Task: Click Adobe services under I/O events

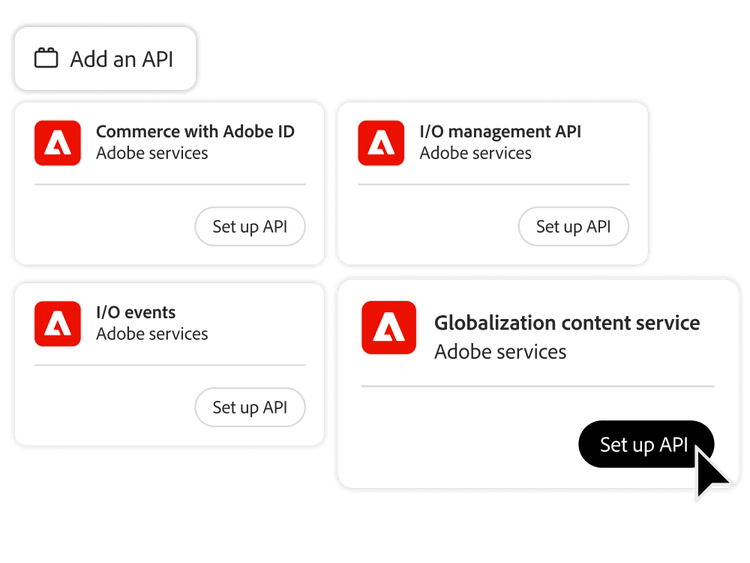Action: click(x=152, y=334)
